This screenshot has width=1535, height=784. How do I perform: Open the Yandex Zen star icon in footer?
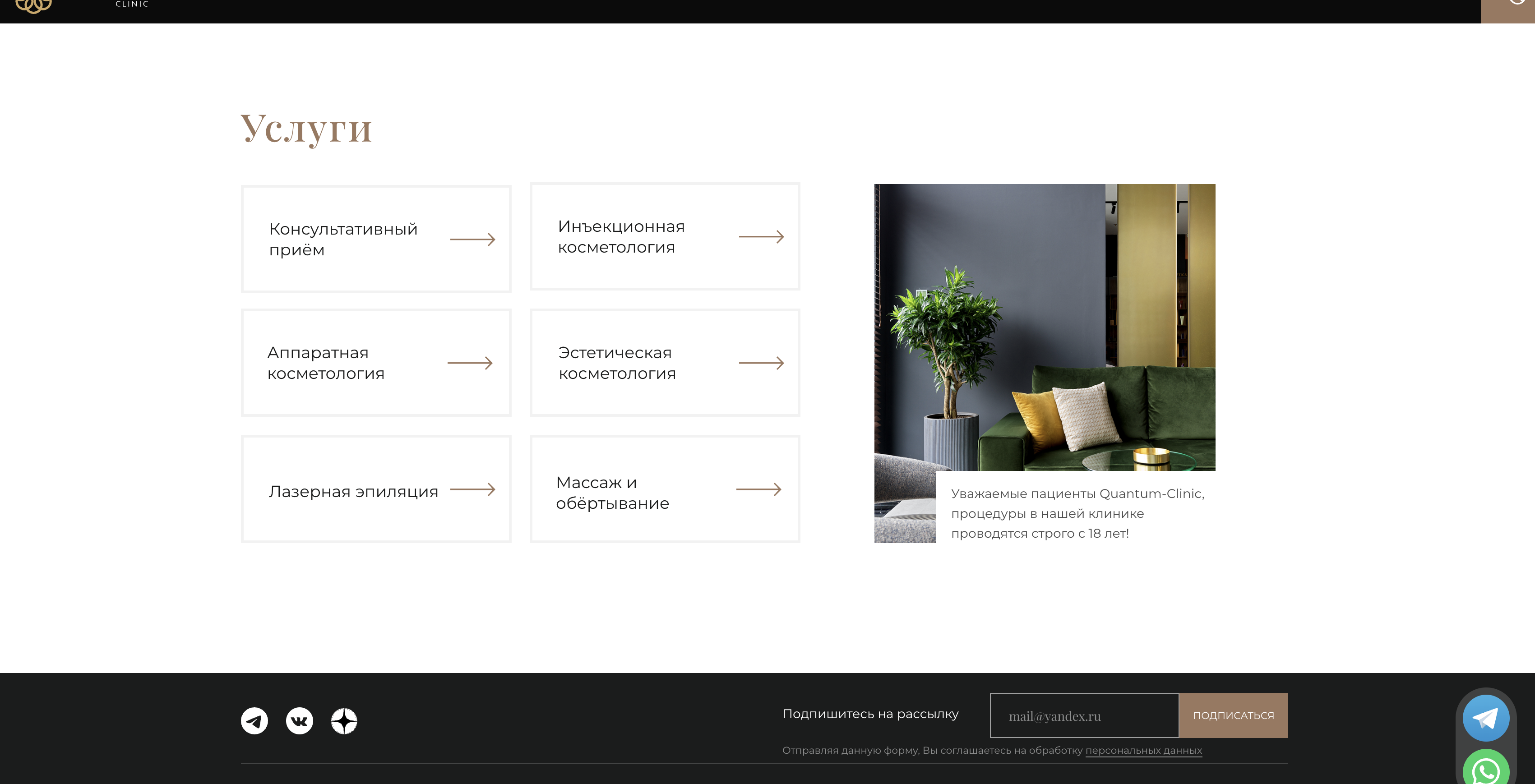[344, 721]
